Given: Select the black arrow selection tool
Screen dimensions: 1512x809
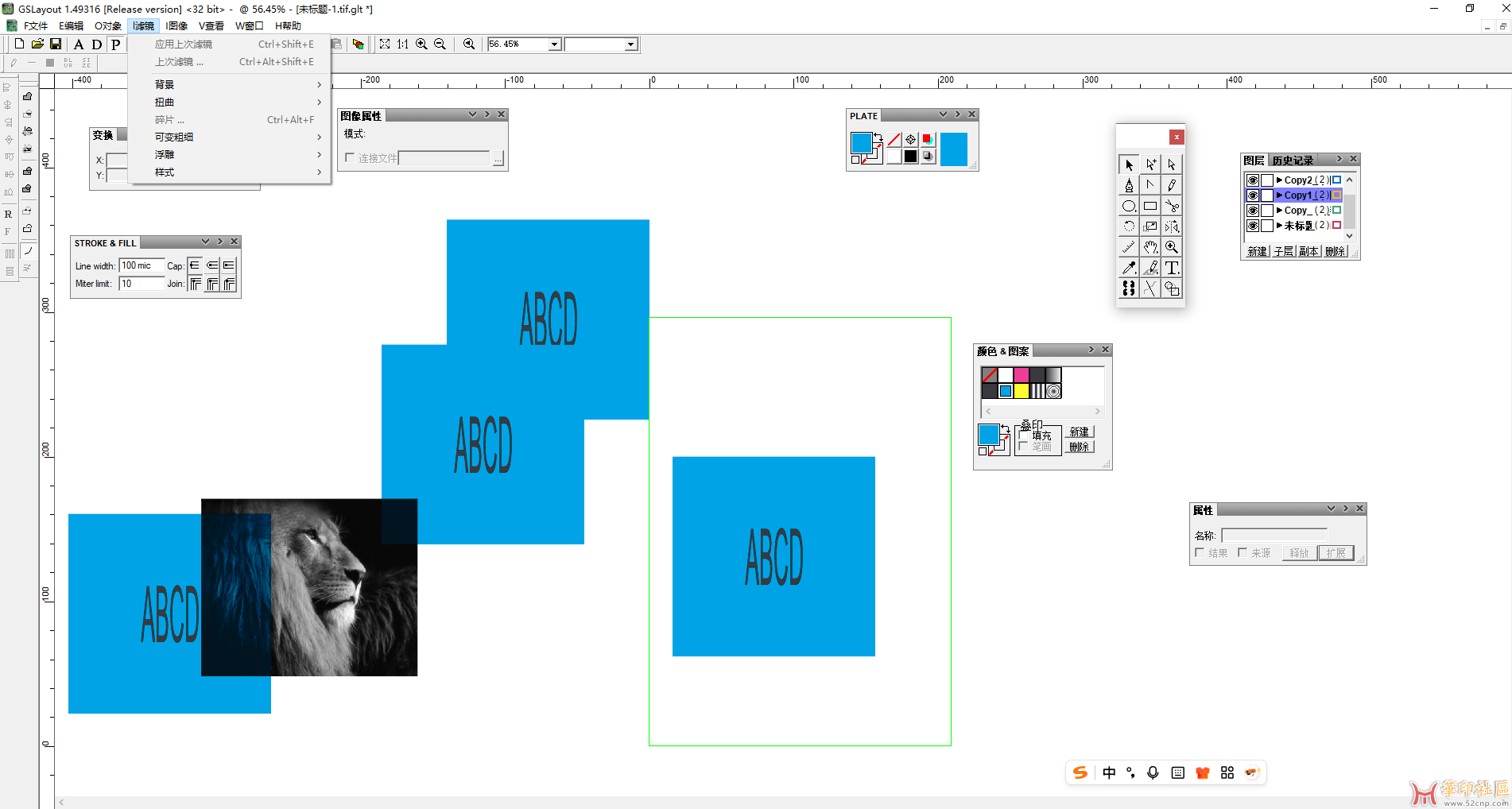Looking at the screenshot, I should [1129, 165].
